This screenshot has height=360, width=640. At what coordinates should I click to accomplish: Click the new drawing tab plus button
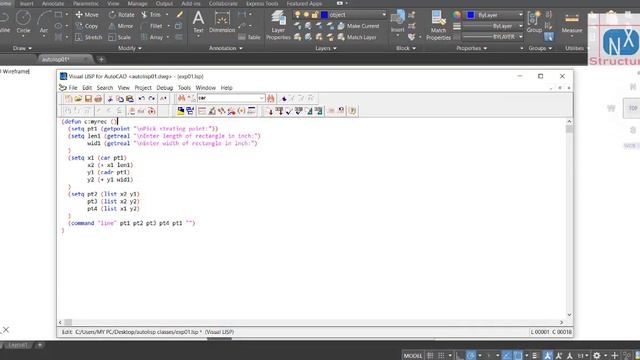pos(101,60)
